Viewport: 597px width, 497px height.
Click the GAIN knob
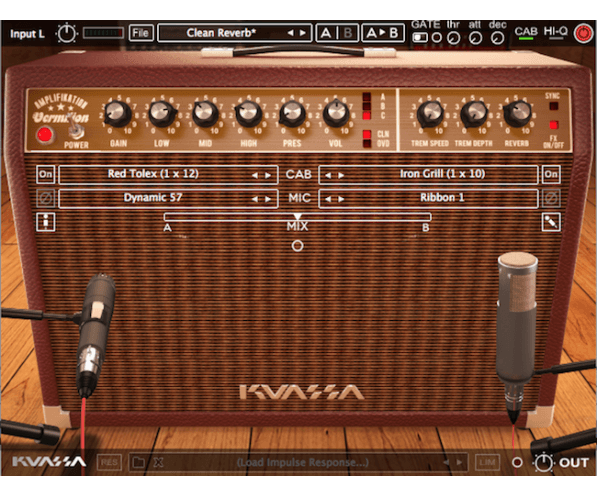(118, 113)
